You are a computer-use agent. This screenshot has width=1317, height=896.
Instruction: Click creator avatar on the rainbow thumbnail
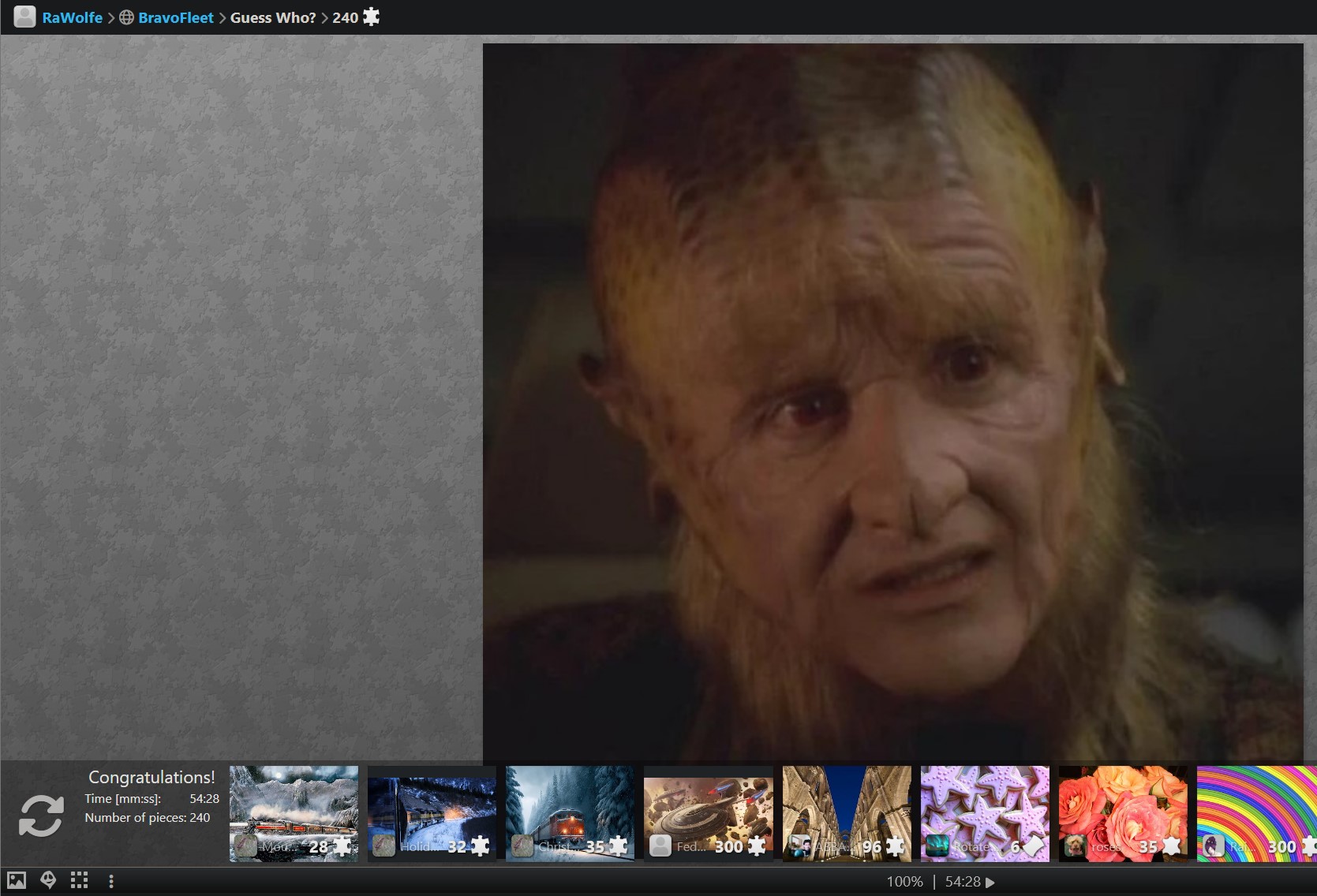coord(1213,846)
